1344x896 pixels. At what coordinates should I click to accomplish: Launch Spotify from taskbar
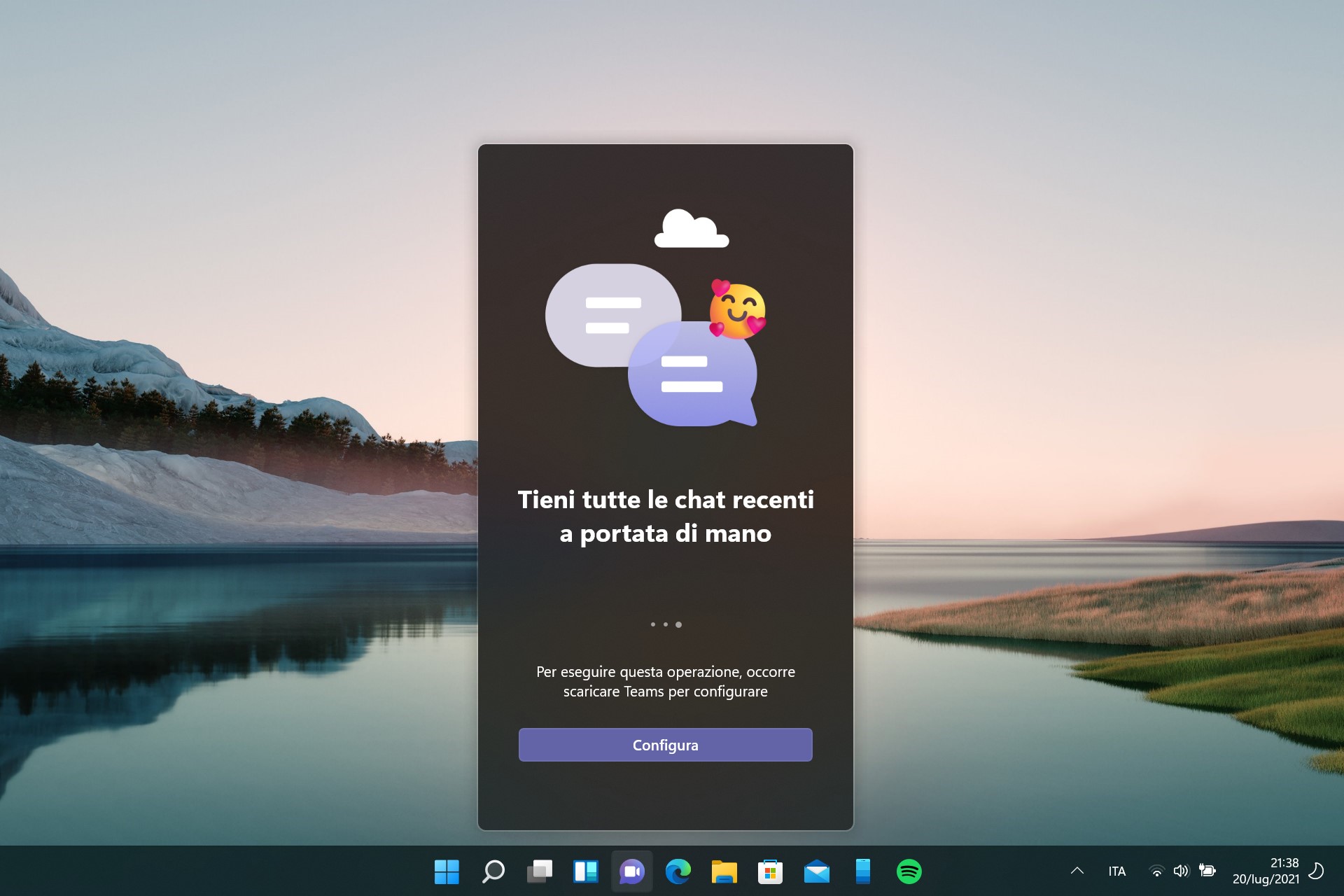[x=909, y=871]
